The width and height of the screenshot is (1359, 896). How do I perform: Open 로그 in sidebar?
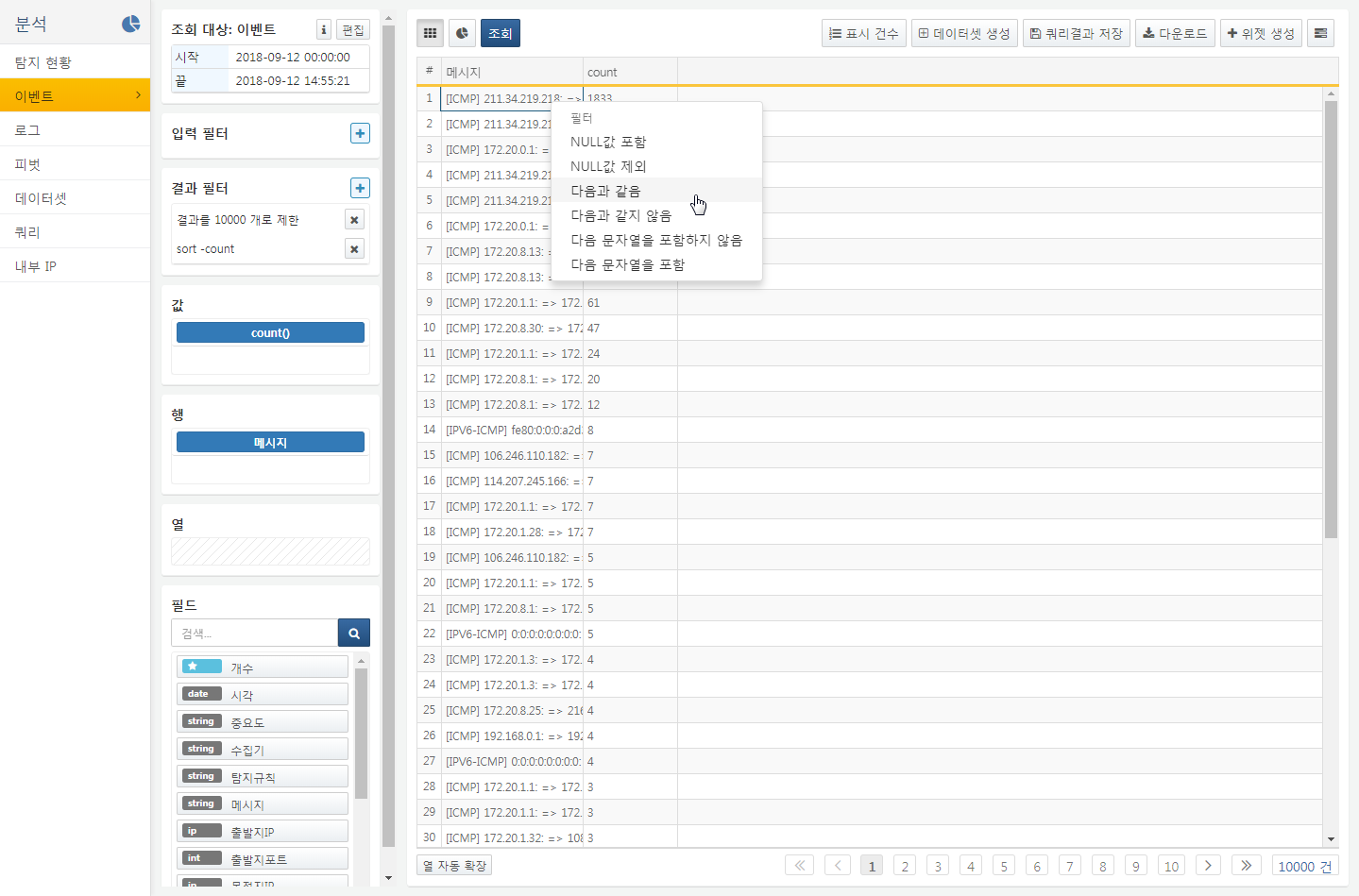pyautogui.click(x=75, y=129)
